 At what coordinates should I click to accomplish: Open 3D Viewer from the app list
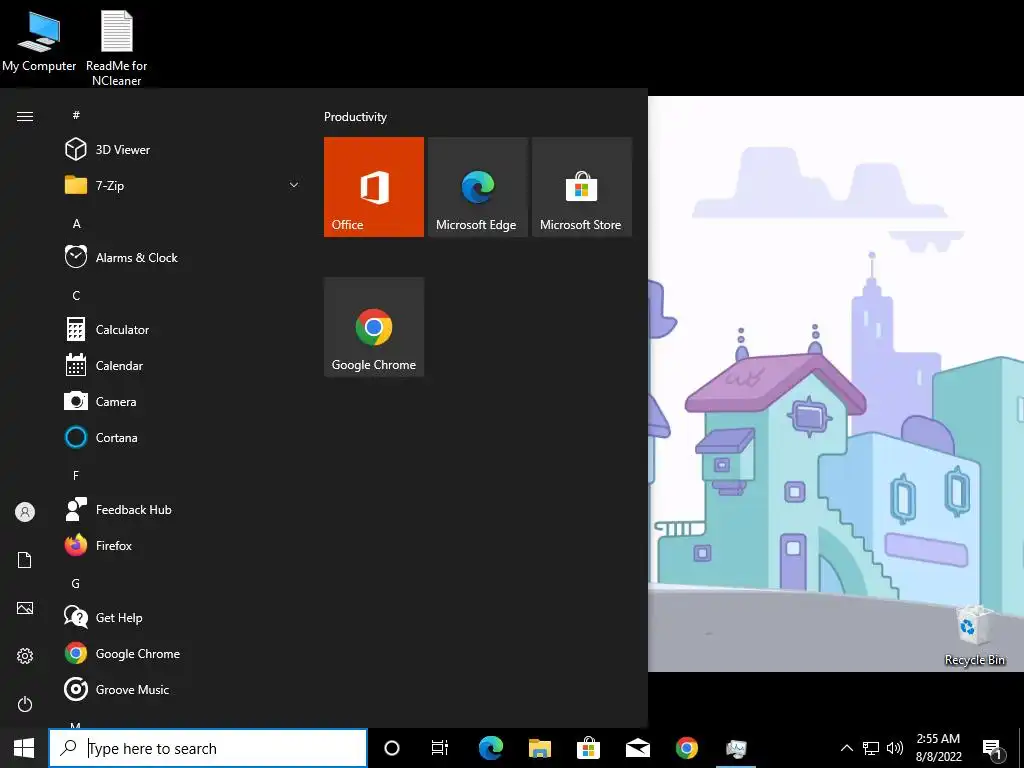coord(180,150)
